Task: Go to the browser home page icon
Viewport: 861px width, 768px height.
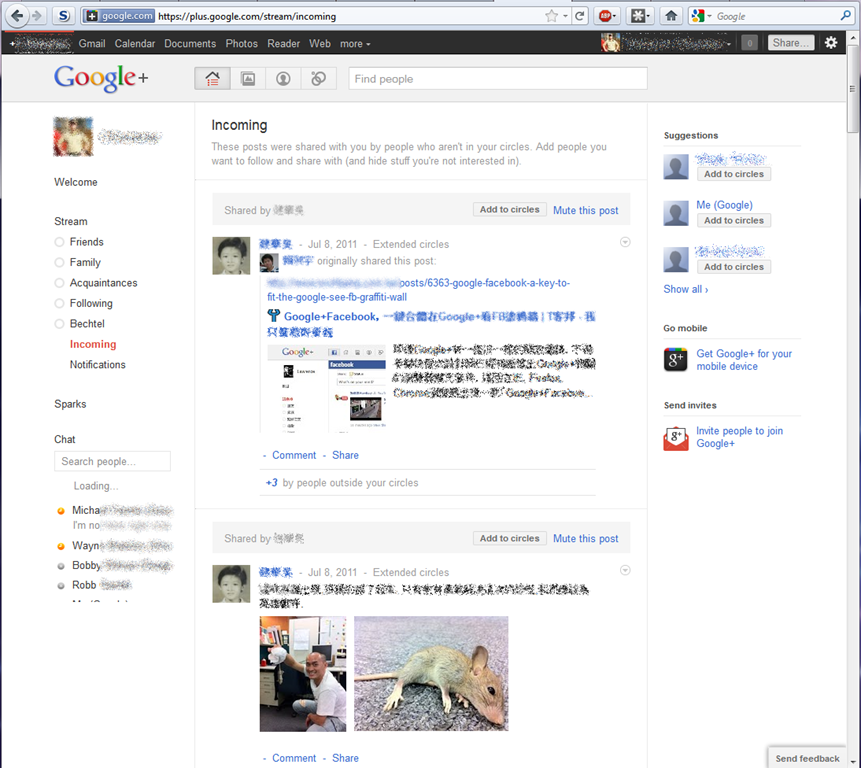Action: [x=671, y=16]
